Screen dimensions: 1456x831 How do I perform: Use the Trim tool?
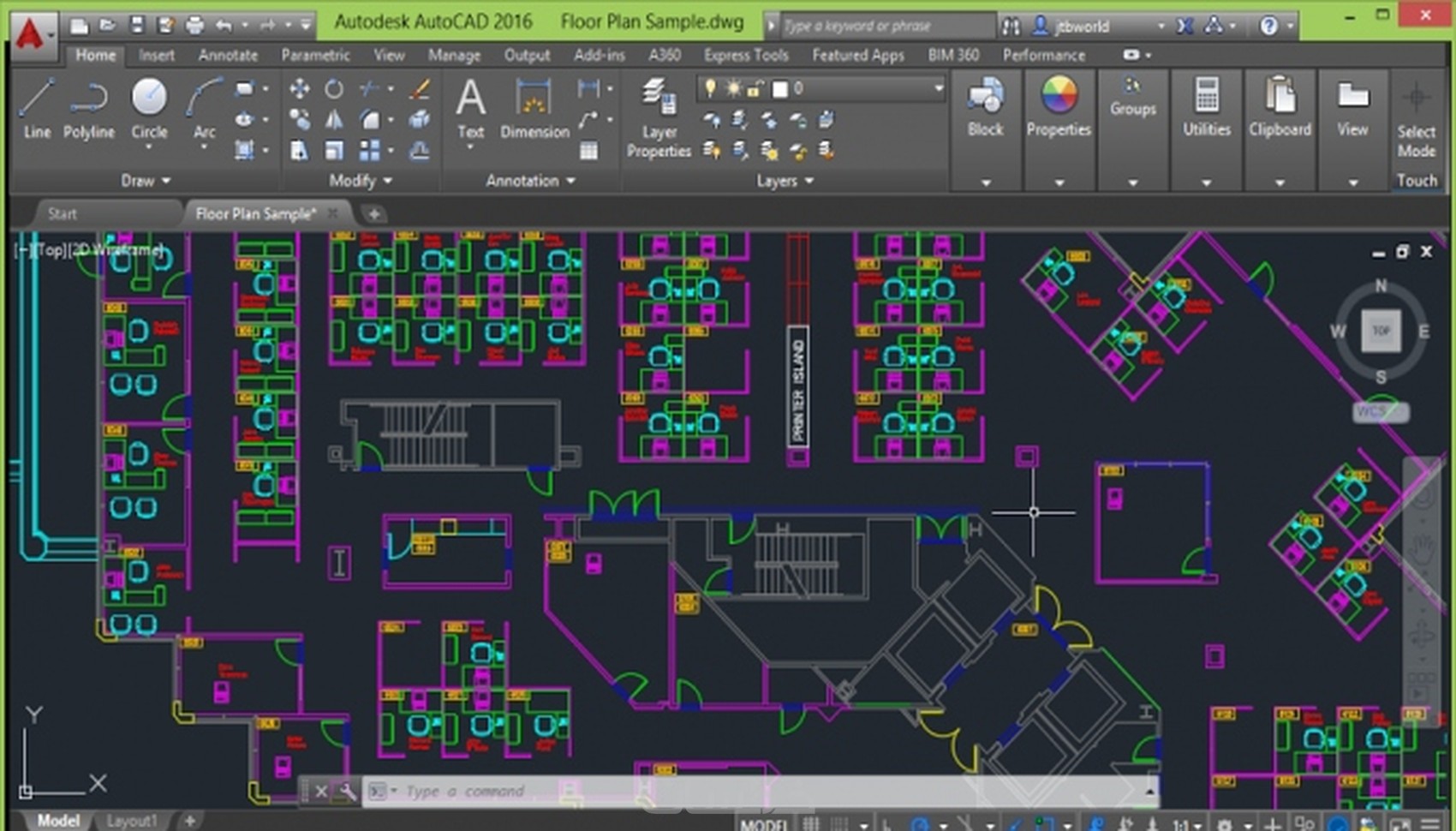[369, 88]
